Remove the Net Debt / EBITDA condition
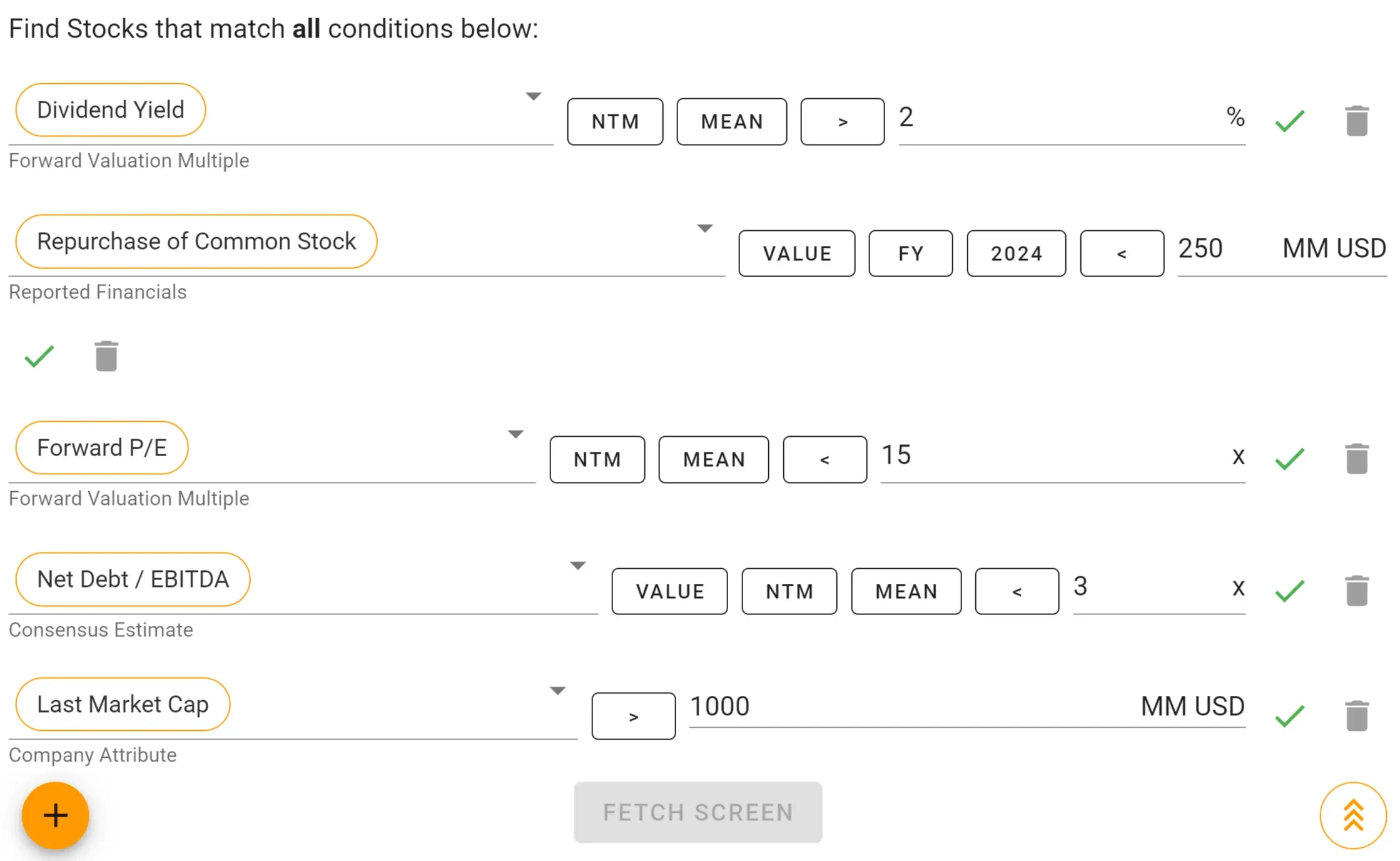Image resolution: width=1400 pixels, height=861 pixels. coord(1356,590)
